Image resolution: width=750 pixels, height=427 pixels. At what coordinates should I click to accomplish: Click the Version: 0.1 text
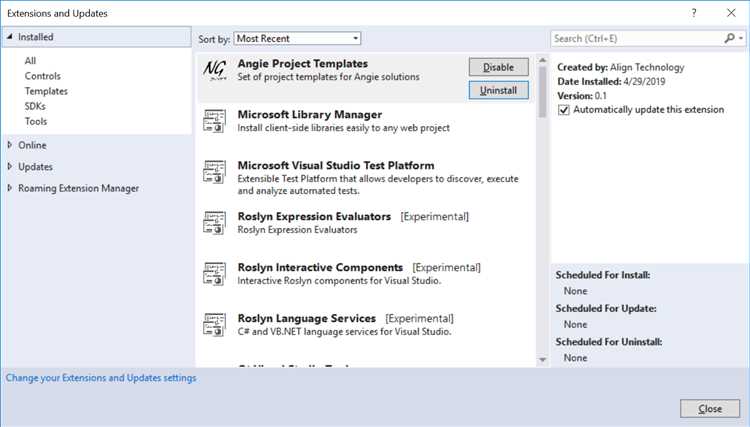pyautogui.click(x=582, y=96)
